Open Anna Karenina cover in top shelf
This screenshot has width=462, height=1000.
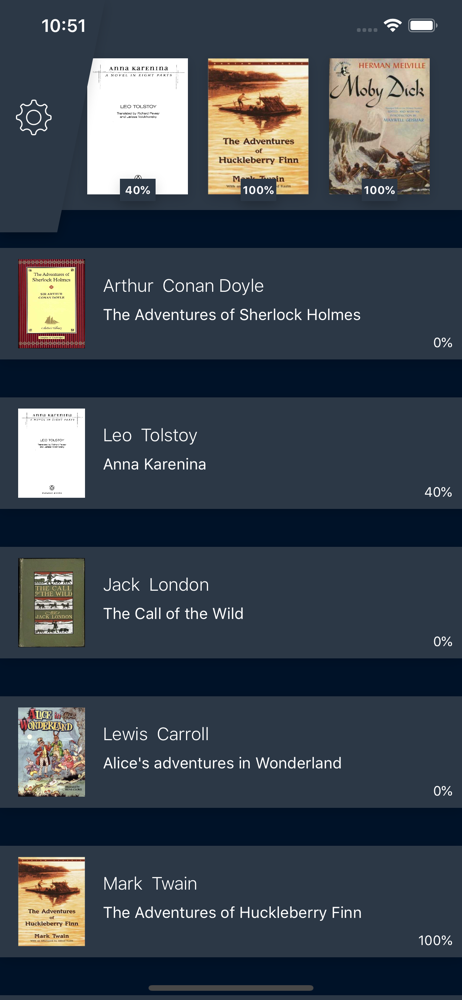(137, 126)
